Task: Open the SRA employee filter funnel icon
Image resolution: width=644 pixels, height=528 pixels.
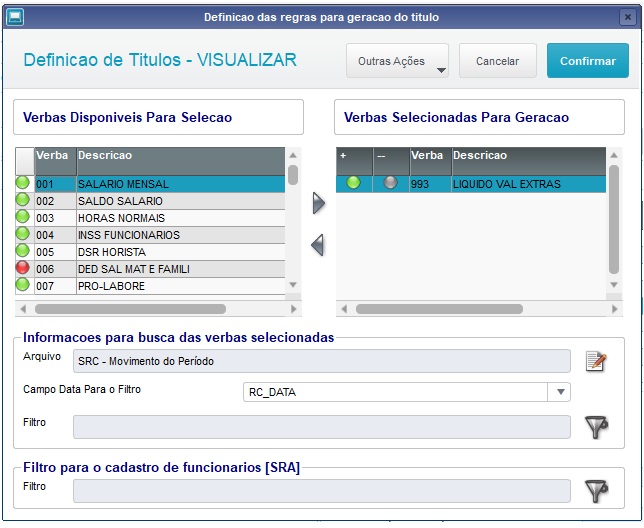Action: pyautogui.click(x=596, y=491)
